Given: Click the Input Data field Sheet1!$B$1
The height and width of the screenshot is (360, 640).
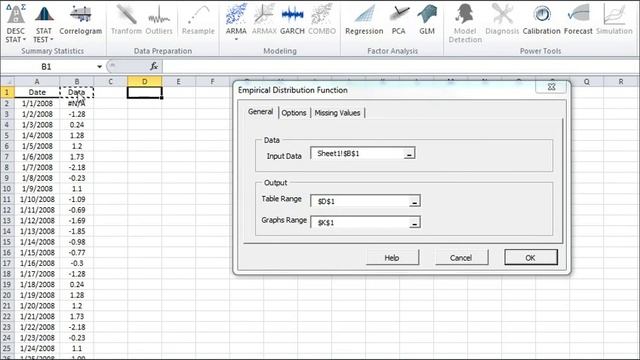Looking at the screenshot, I should (358, 153).
